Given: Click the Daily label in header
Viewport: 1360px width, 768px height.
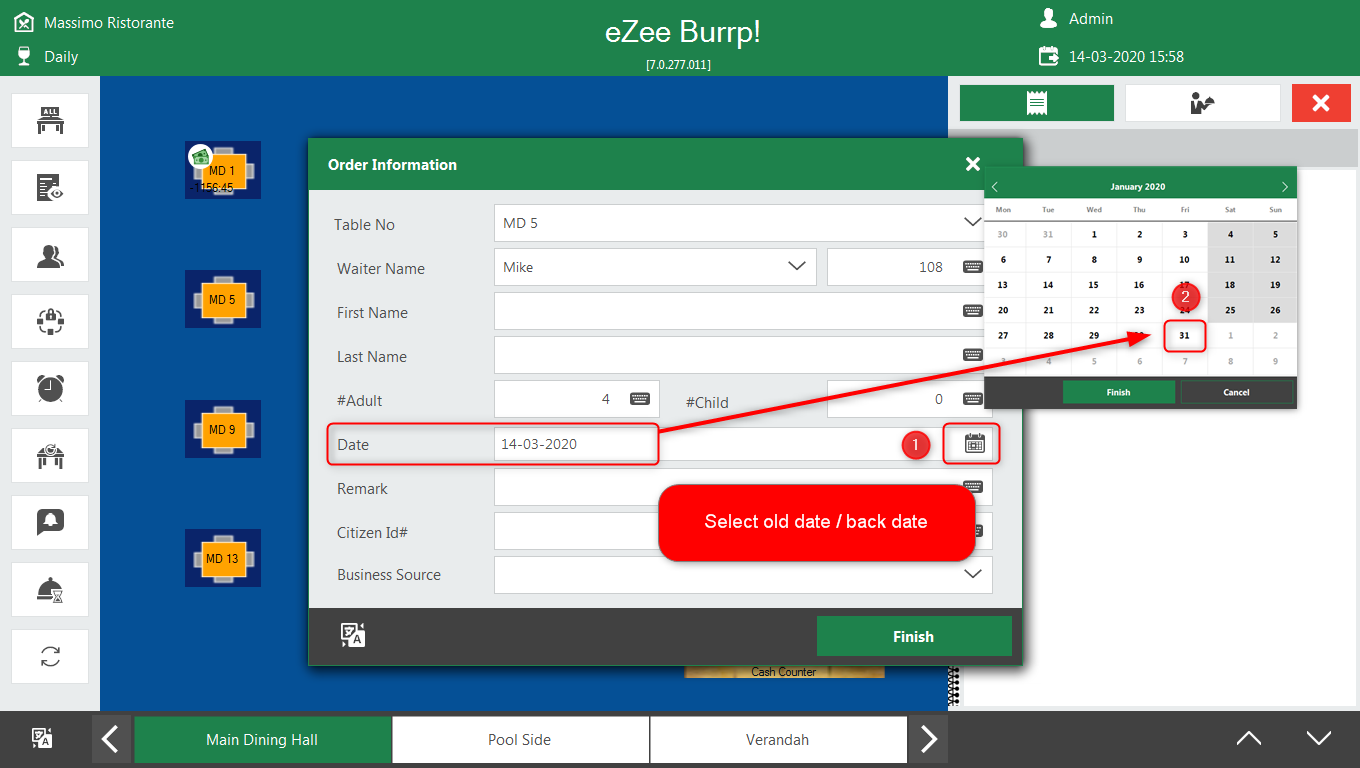Looking at the screenshot, I should click(x=61, y=57).
